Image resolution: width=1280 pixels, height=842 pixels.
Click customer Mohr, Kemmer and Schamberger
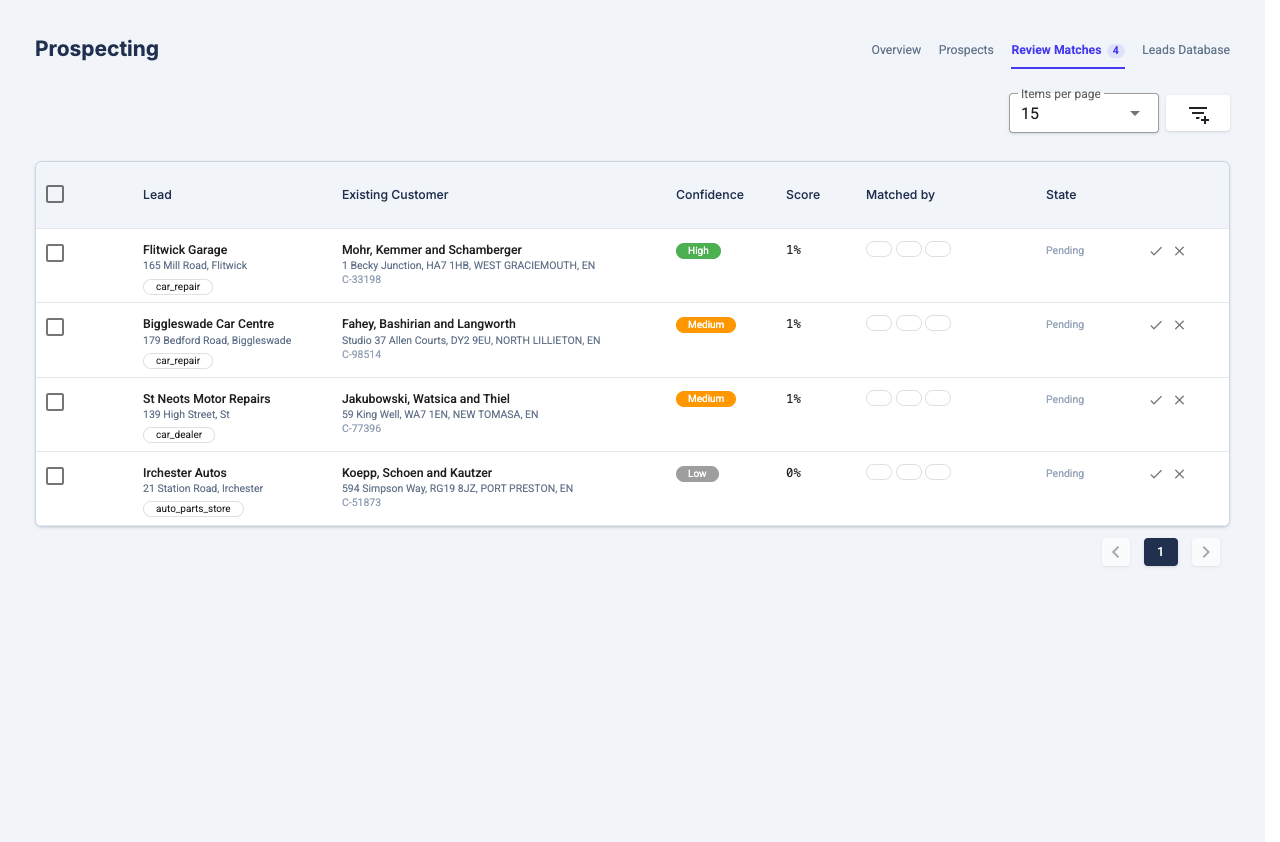click(432, 250)
